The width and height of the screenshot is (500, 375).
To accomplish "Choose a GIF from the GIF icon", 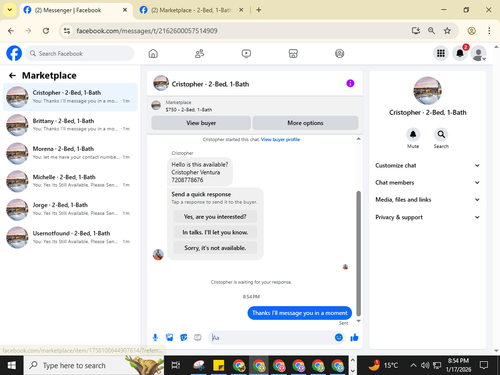I will tap(198, 338).
